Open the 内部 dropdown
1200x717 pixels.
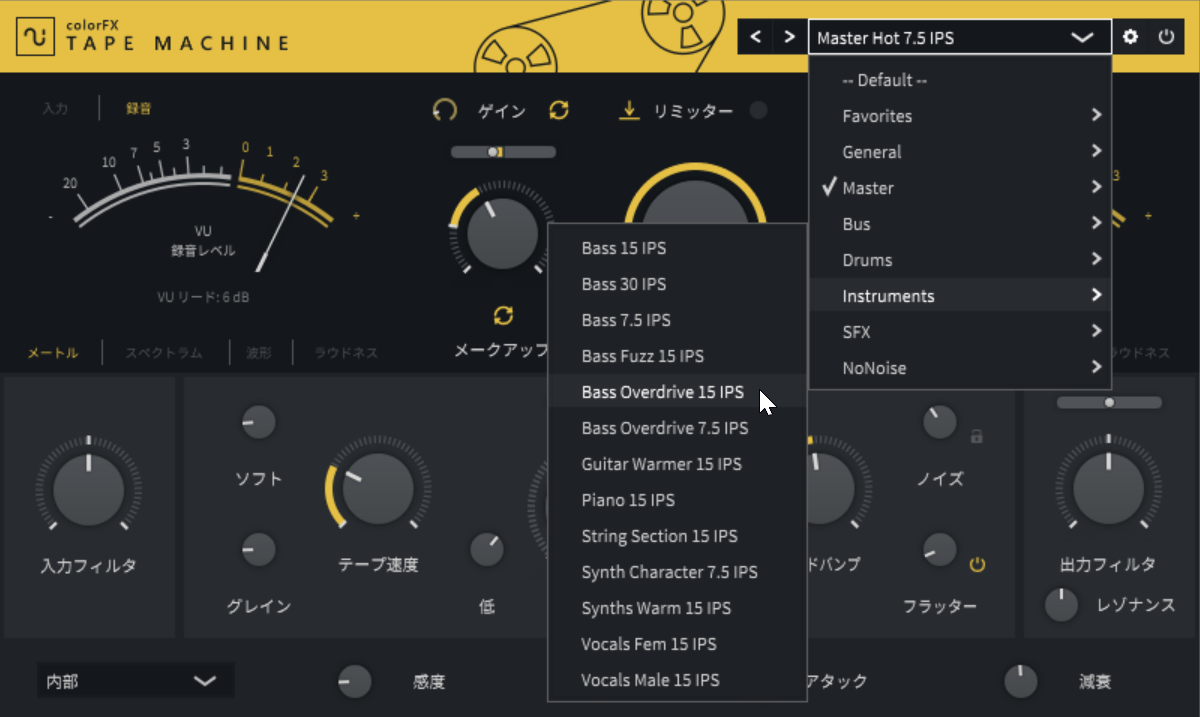(135, 681)
